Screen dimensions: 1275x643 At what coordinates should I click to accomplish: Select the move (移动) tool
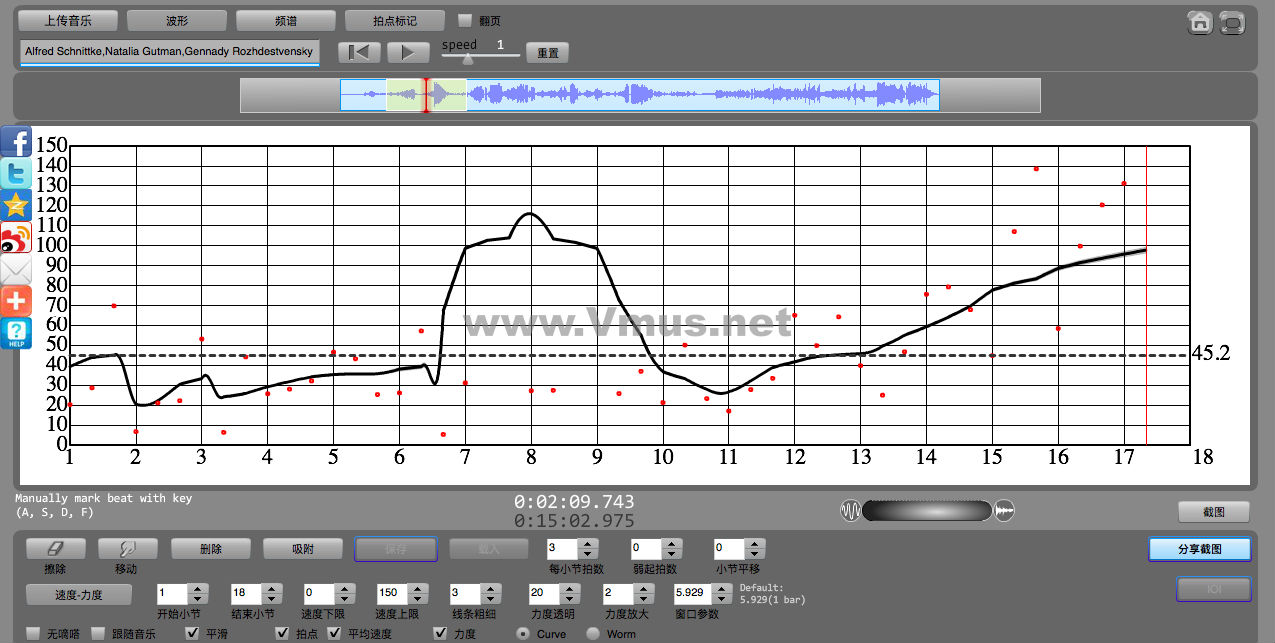127,549
